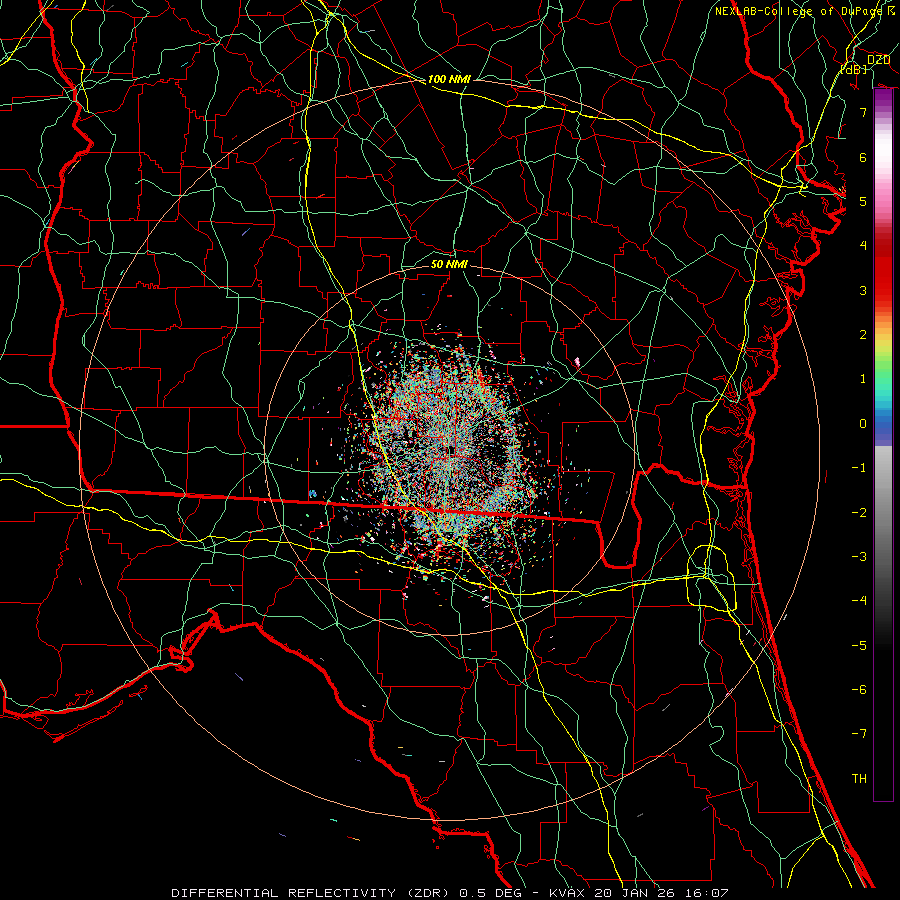Click the -6 value on color scale
Viewport: 900px width, 900px height.
click(859, 690)
